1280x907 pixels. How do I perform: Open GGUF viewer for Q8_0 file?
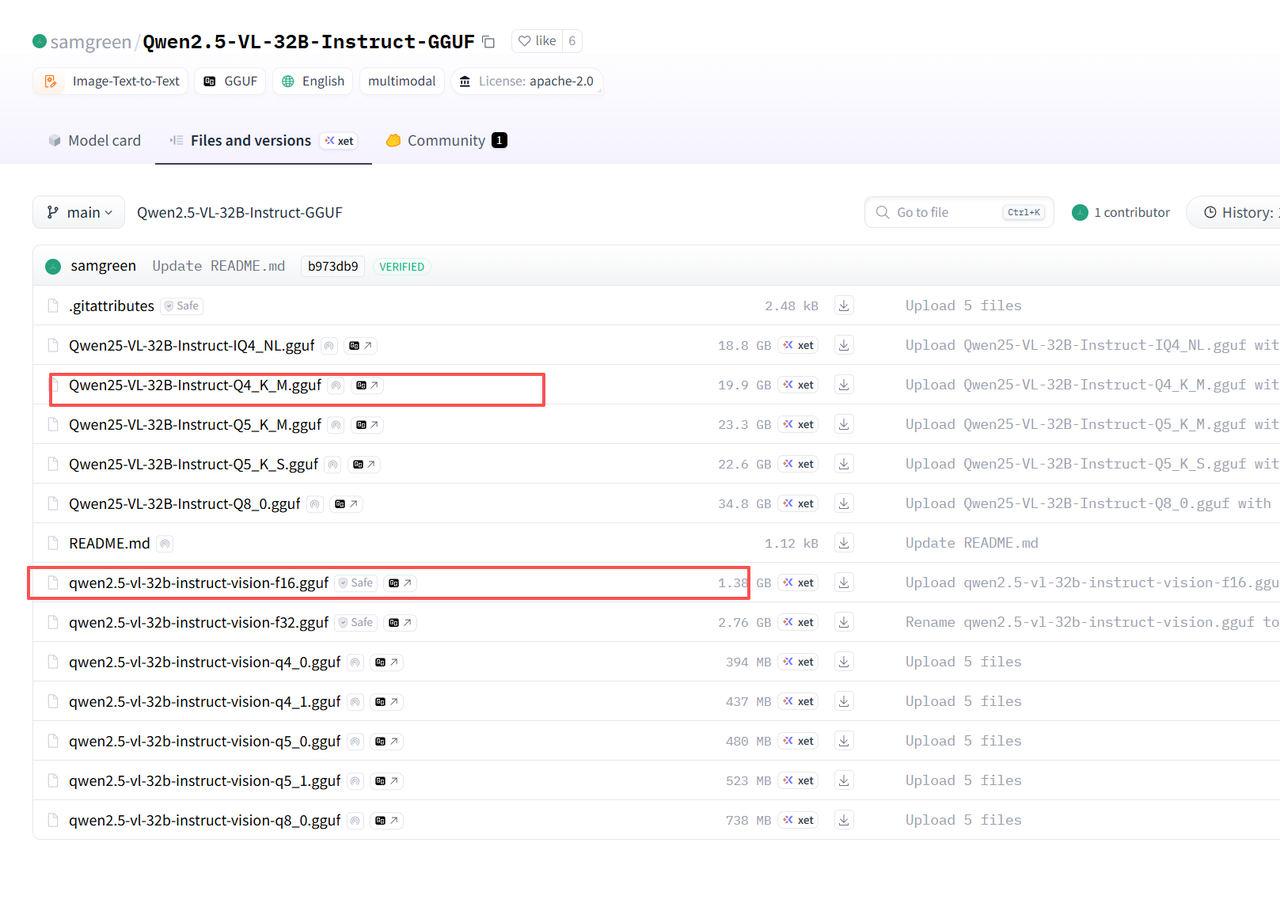click(346, 504)
